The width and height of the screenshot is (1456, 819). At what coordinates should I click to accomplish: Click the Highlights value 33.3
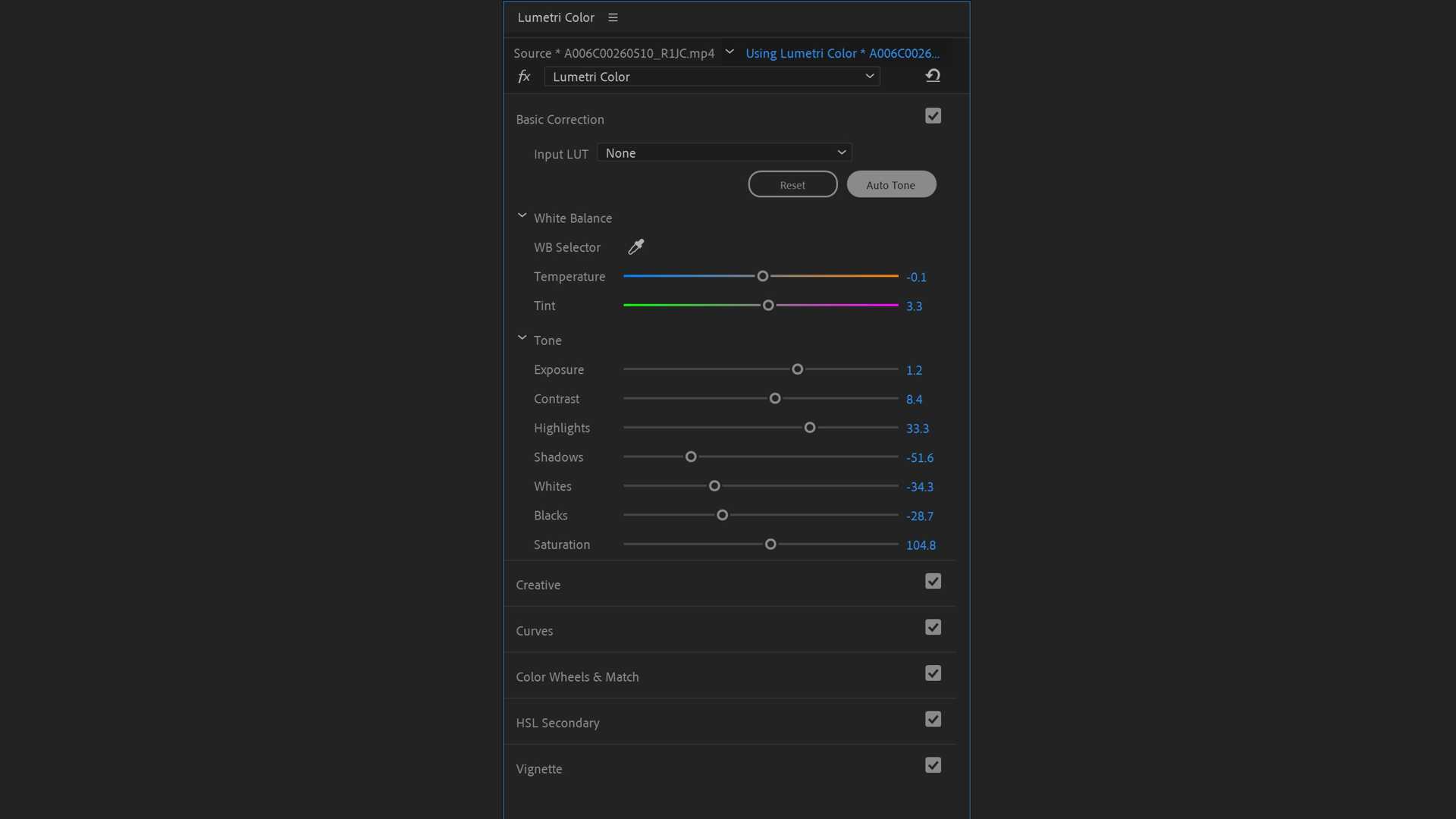(x=918, y=428)
